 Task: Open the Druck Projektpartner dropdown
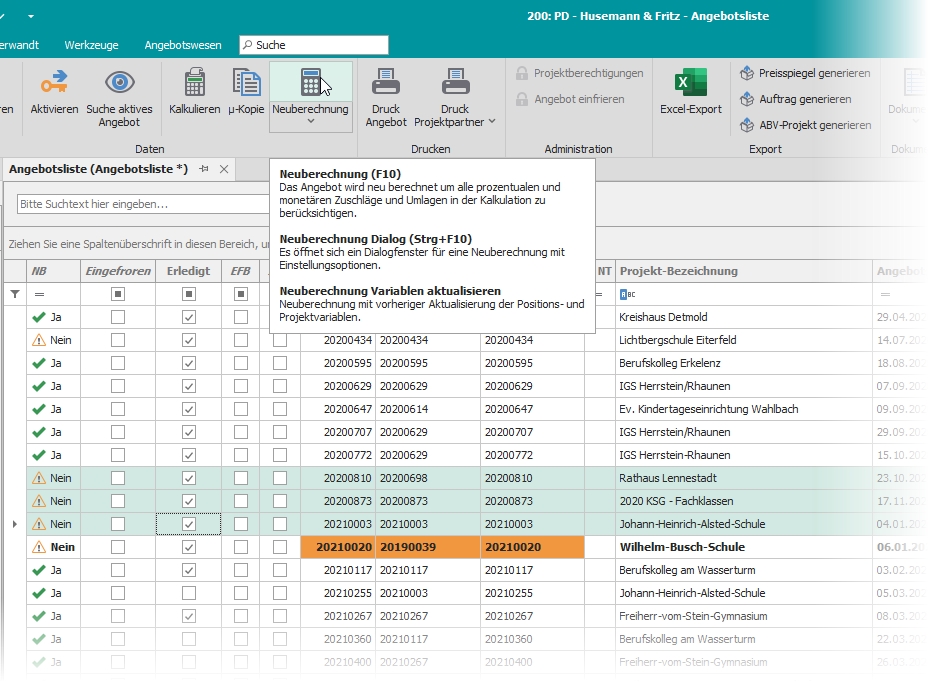tap(491, 122)
